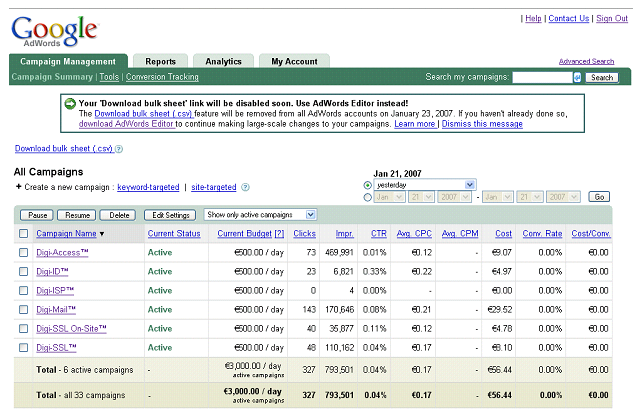Click the help icon beside Download bulk sheet

pos(119,149)
